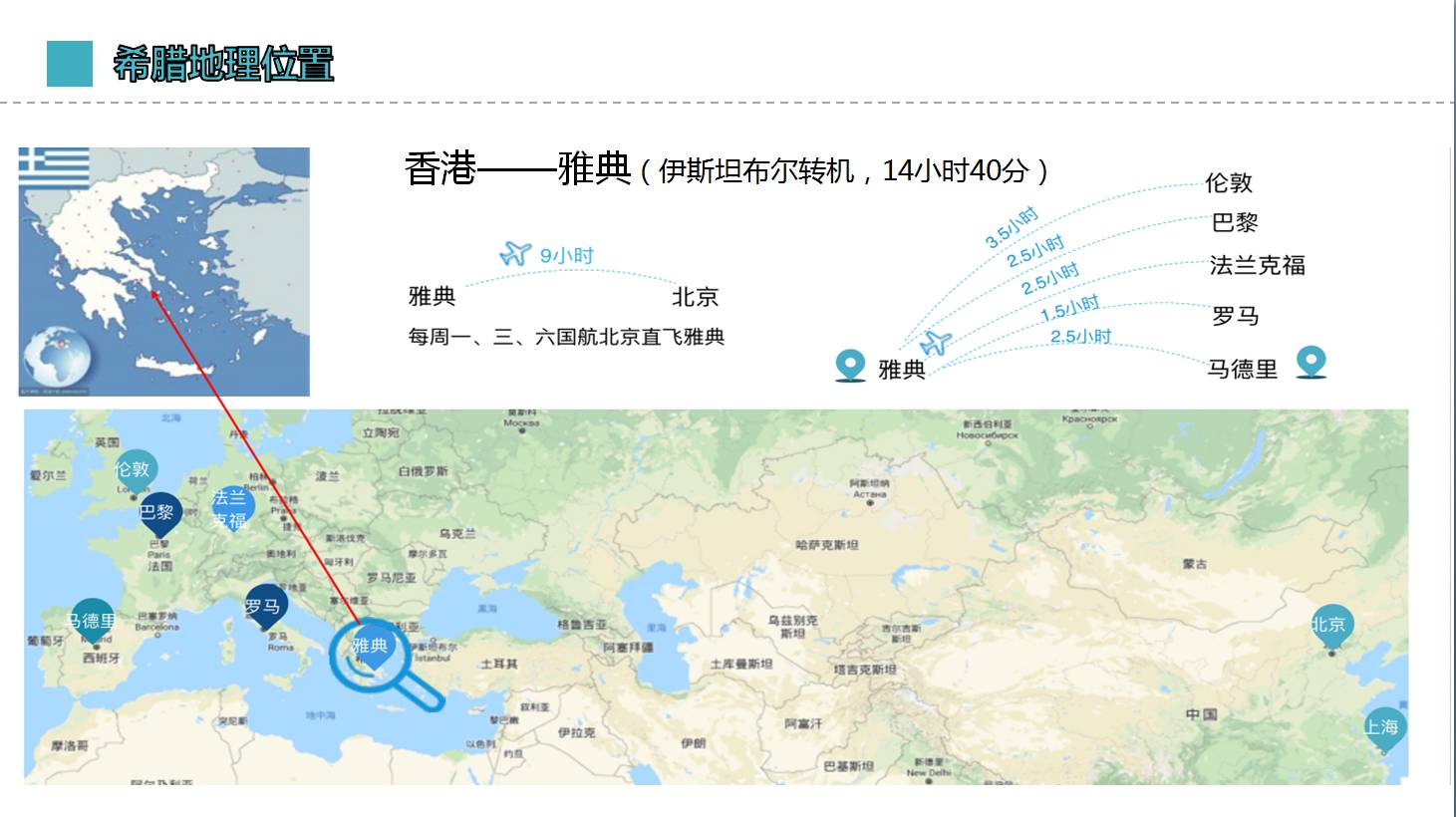Click the Greek flag image
The width and height of the screenshot is (1456, 817).
pos(55,165)
